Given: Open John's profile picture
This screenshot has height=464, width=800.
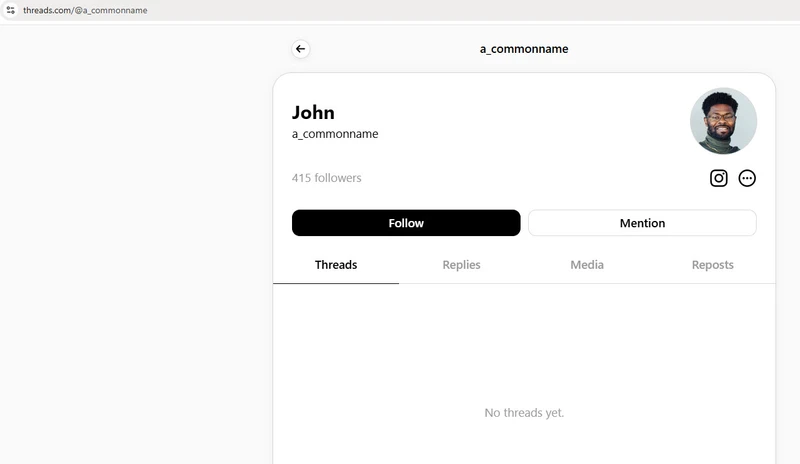Looking at the screenshot, I should click(x=723, y=121).
